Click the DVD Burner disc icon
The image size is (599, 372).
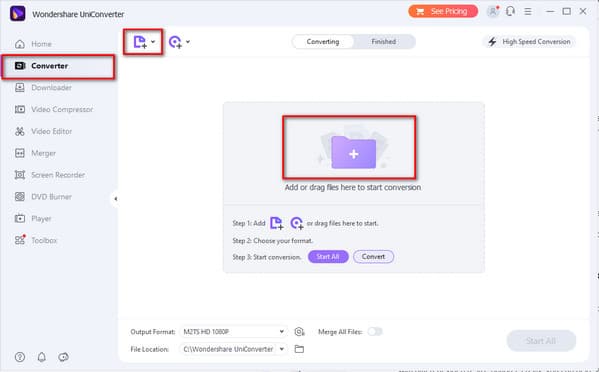click(x=20, y=197)
